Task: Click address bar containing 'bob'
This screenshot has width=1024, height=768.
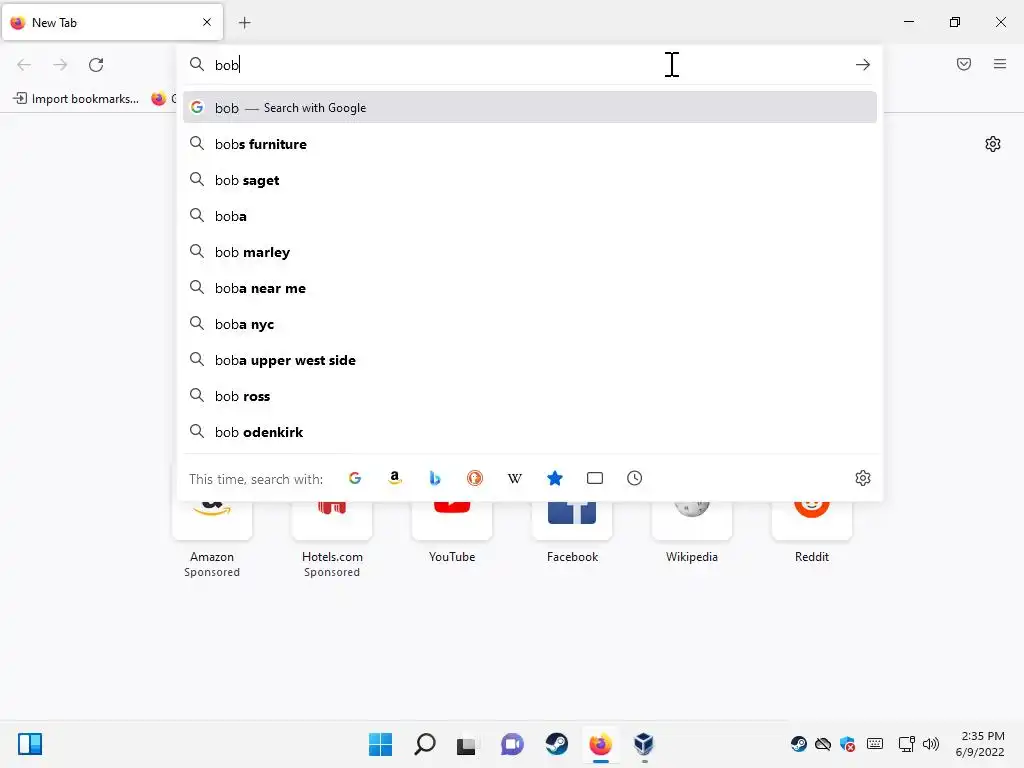Action: tap(530, 65)
